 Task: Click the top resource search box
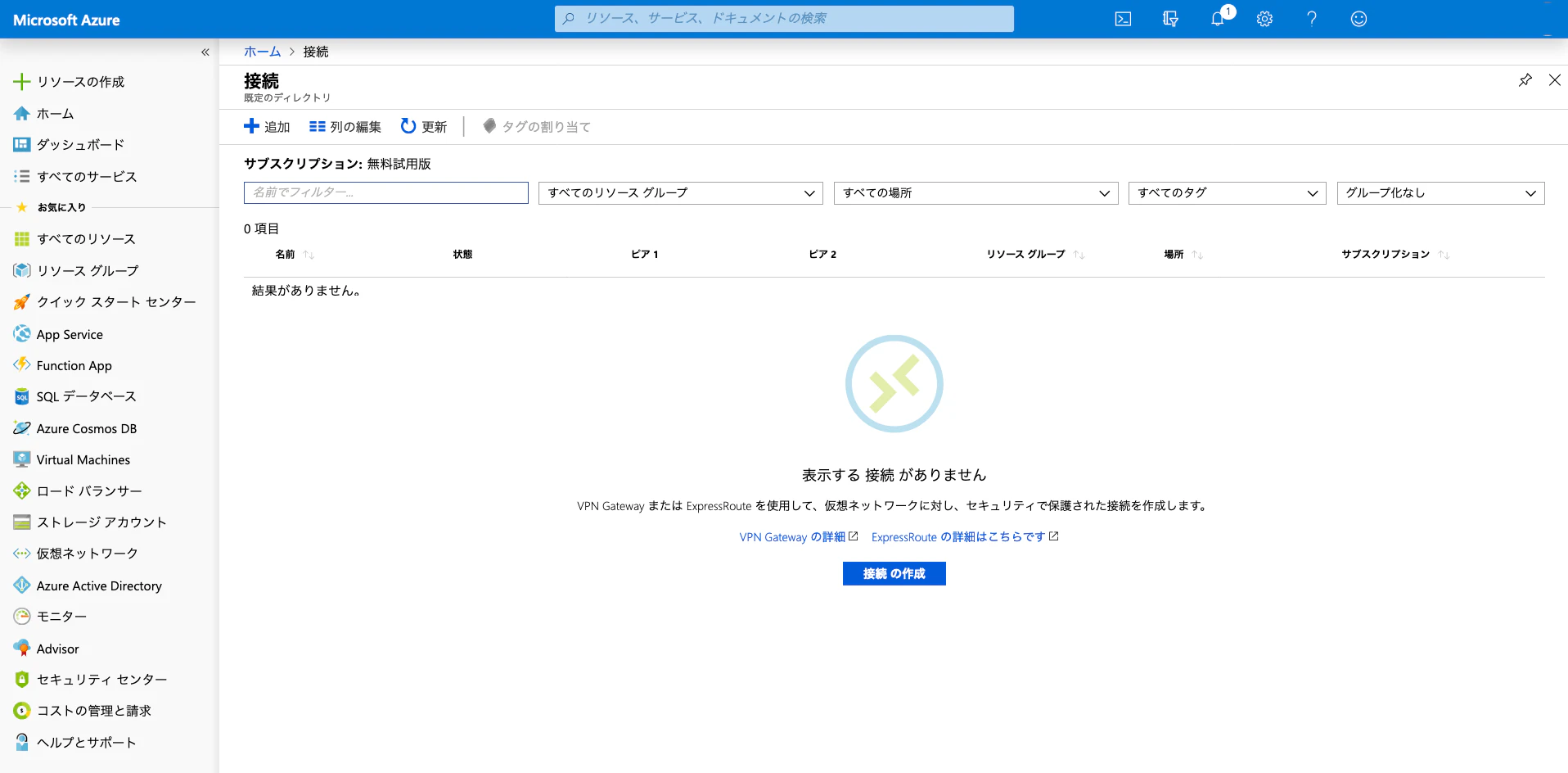(784, 19)
